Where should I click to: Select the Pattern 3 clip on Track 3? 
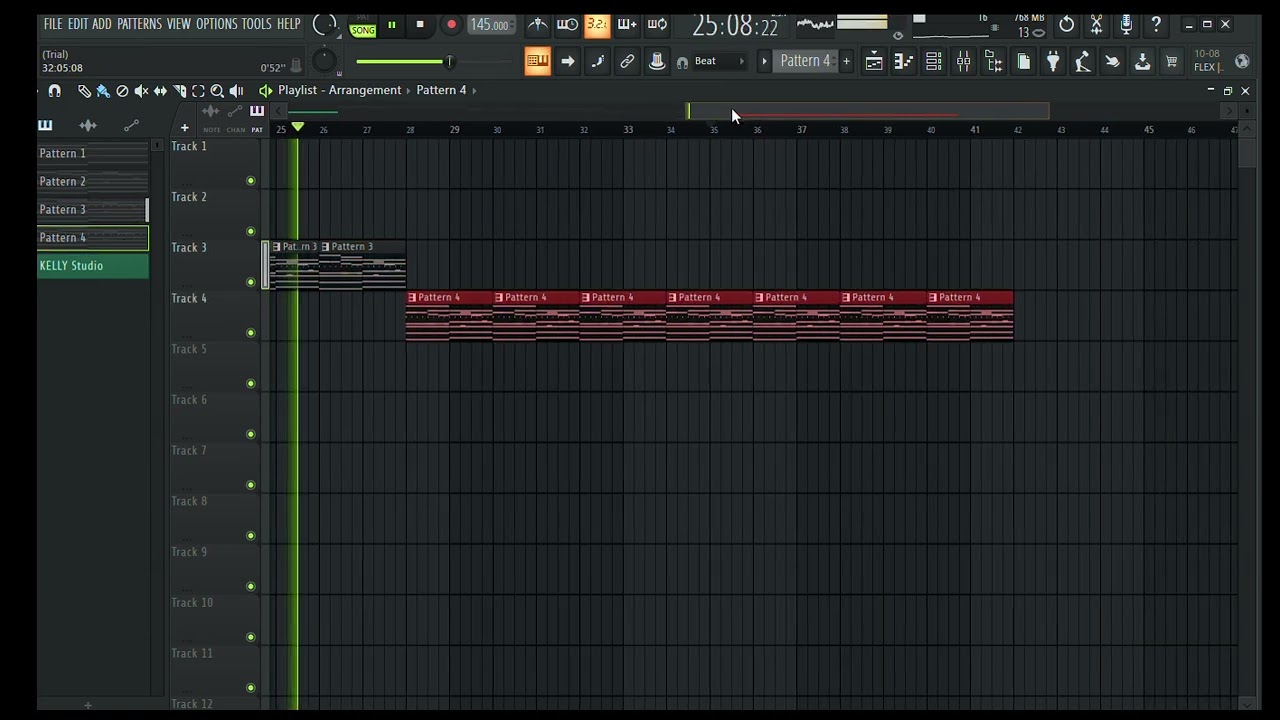pyautogui.click(x=363, y=265)
